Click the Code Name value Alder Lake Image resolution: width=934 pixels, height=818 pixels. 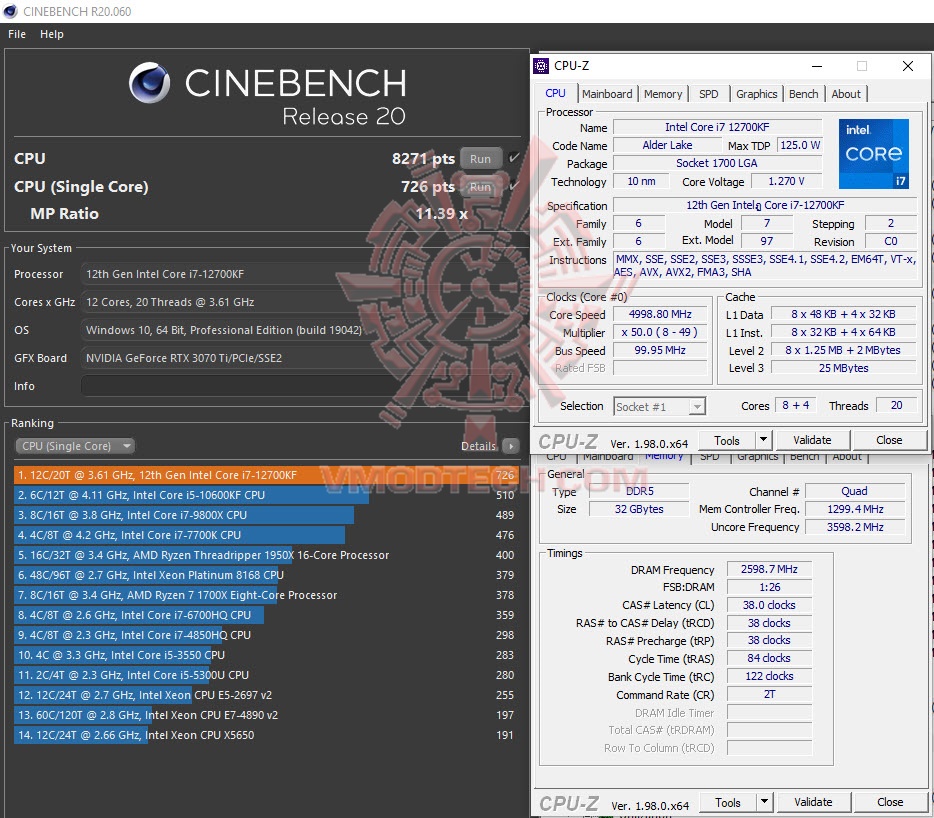click(667, 145)
